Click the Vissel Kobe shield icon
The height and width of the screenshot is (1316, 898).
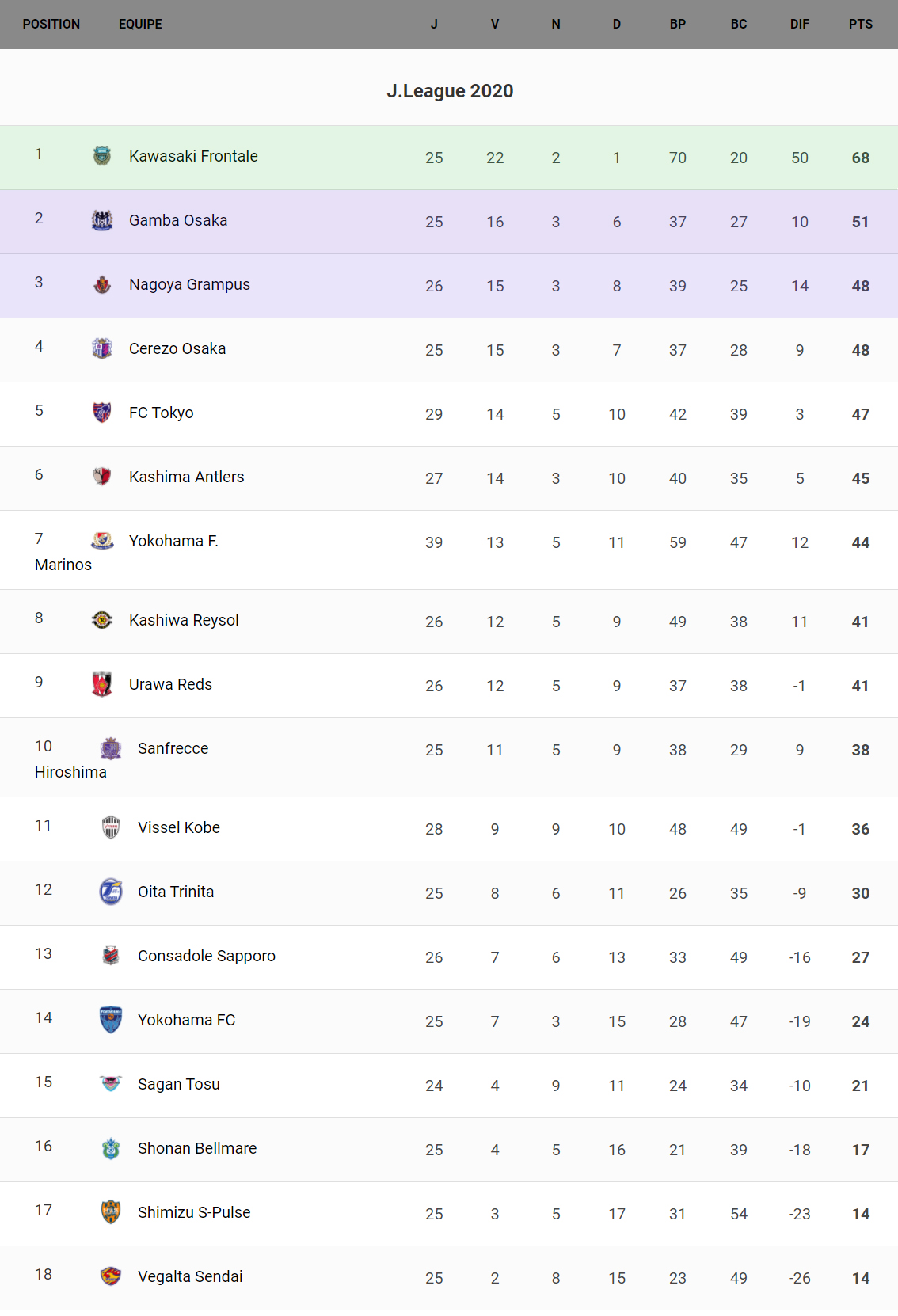point(111,827)
